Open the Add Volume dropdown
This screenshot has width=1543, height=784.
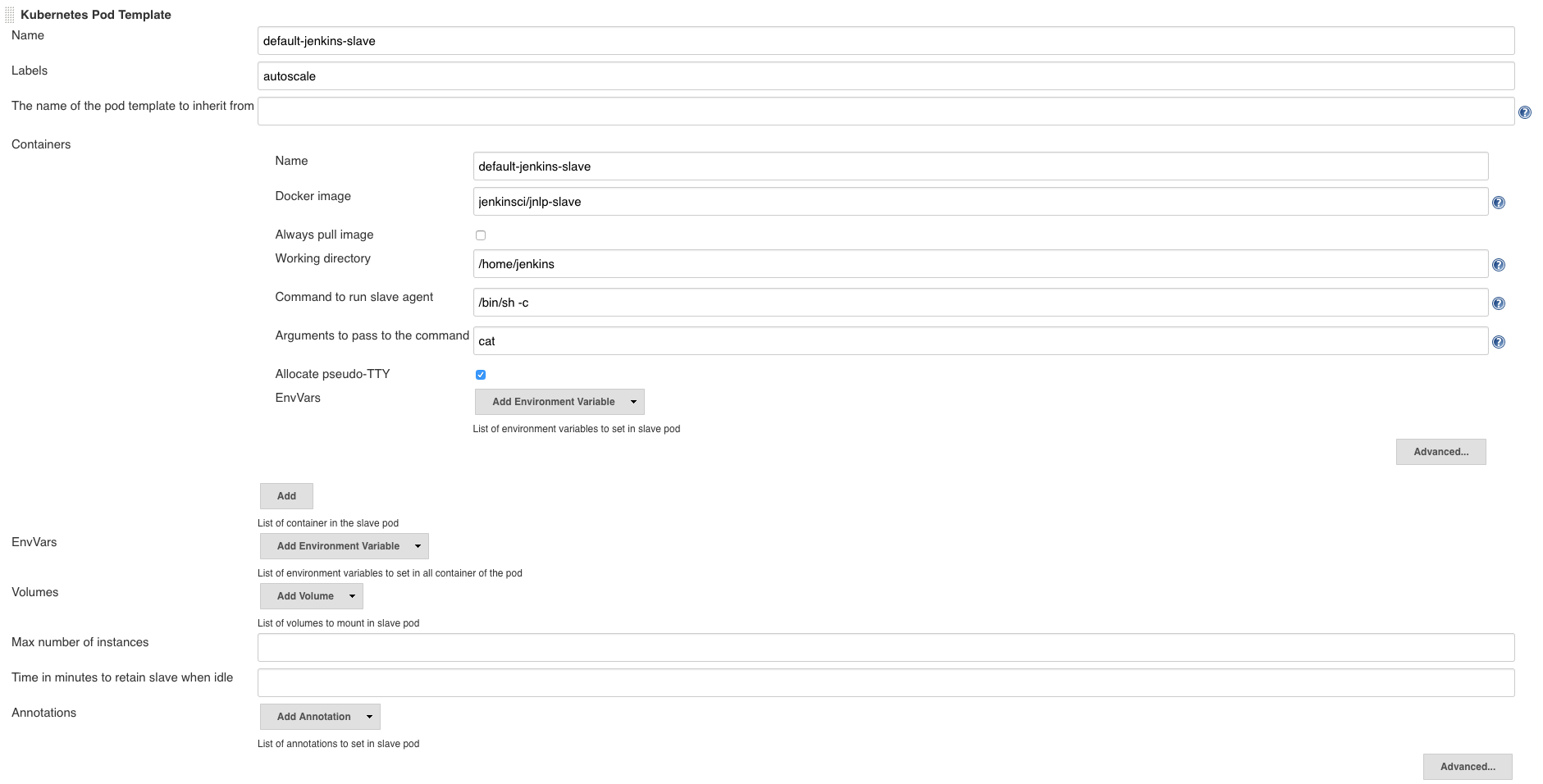coord(312,596)
